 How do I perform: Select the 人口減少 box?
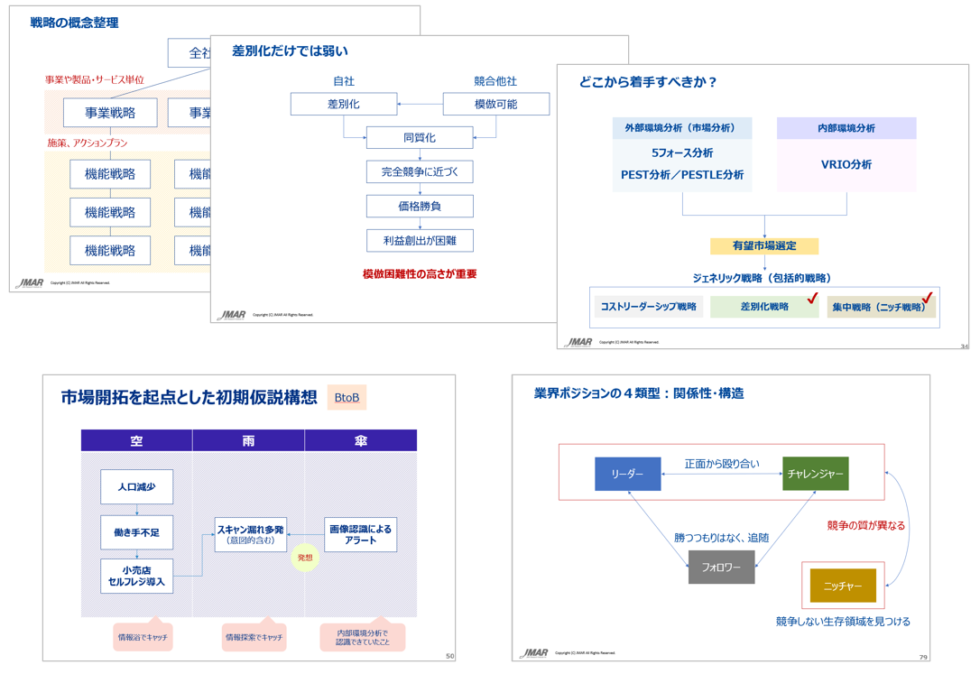click(136, 487)
